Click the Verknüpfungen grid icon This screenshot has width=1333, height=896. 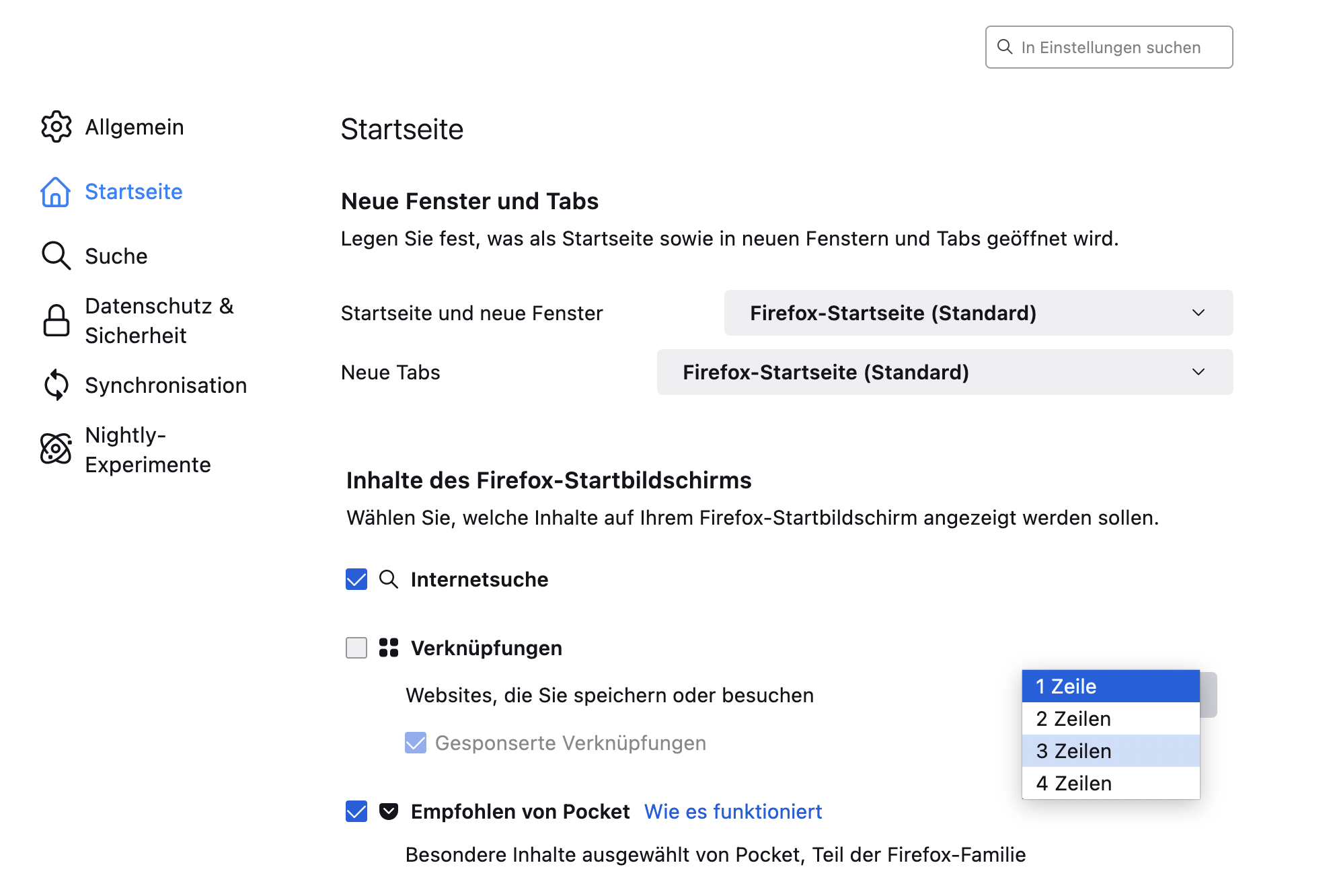(389, 648)
